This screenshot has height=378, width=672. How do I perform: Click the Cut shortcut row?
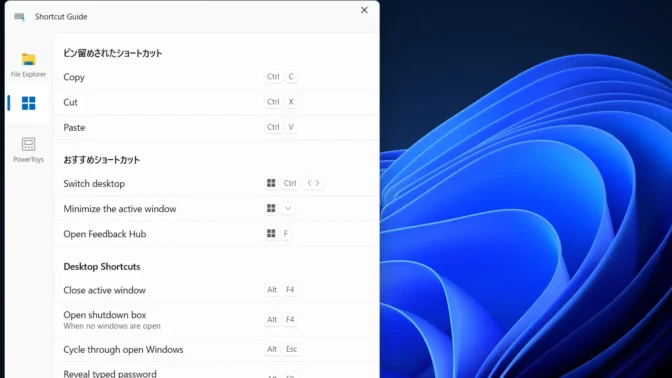click(216, 102)
